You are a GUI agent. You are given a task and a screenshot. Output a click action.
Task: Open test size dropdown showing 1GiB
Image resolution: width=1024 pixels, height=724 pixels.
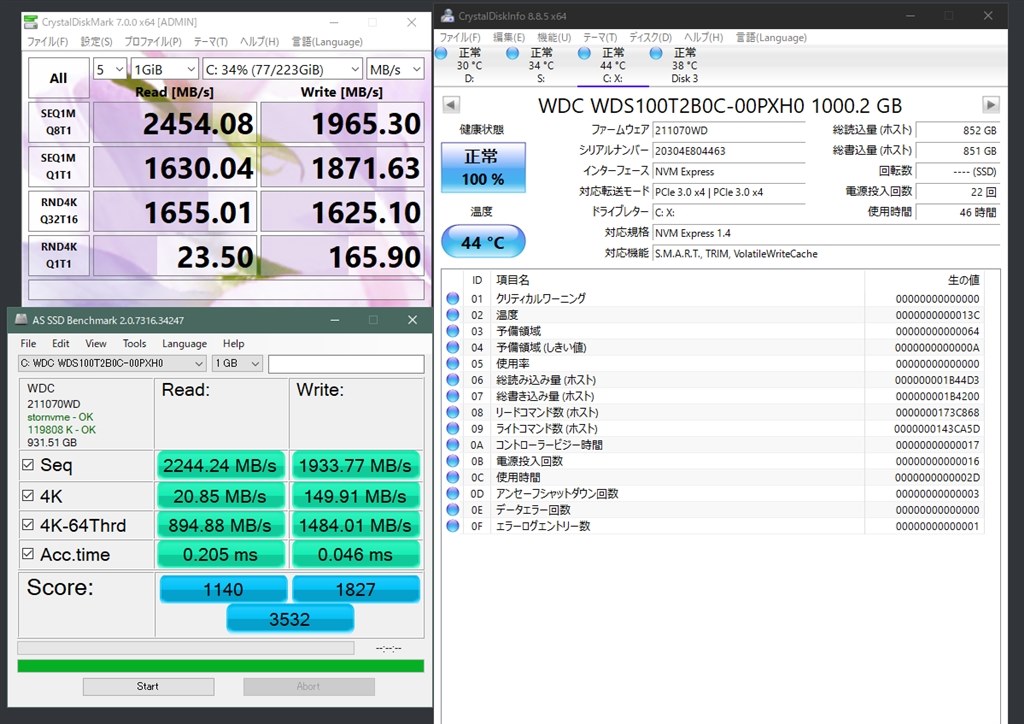(x=165, y=69)
